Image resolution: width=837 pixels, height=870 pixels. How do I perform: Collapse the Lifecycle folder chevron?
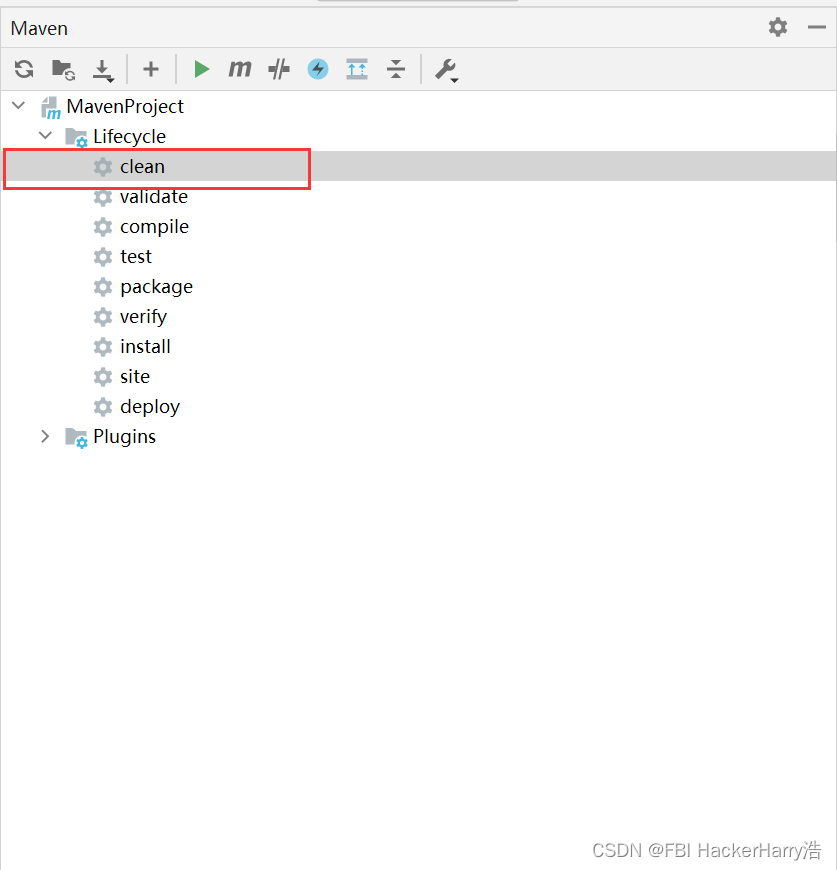(45, 135)
